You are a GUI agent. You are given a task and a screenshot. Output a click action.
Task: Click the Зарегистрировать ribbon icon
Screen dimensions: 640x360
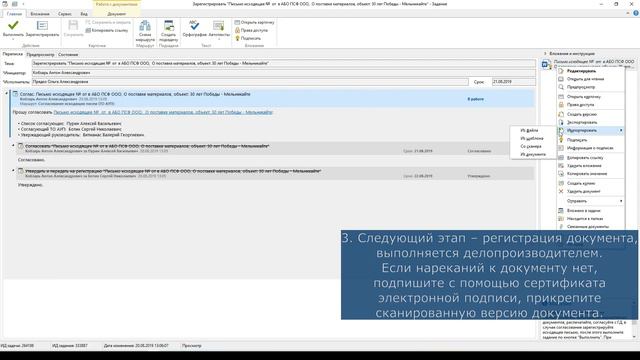coord(42,26)
